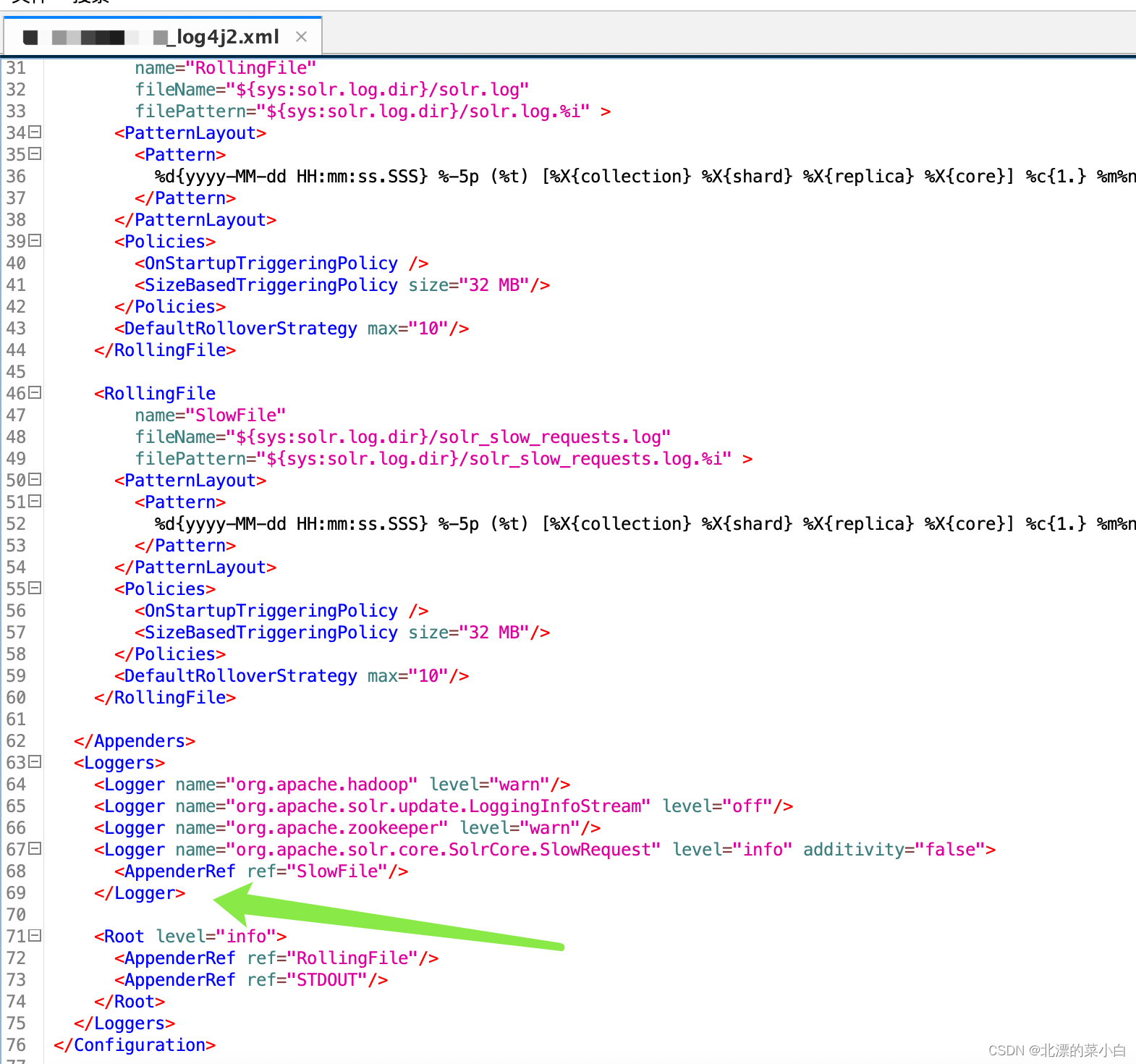Collapse the Root fold on line 71
1136x1064 pixels.
[35, 935]
